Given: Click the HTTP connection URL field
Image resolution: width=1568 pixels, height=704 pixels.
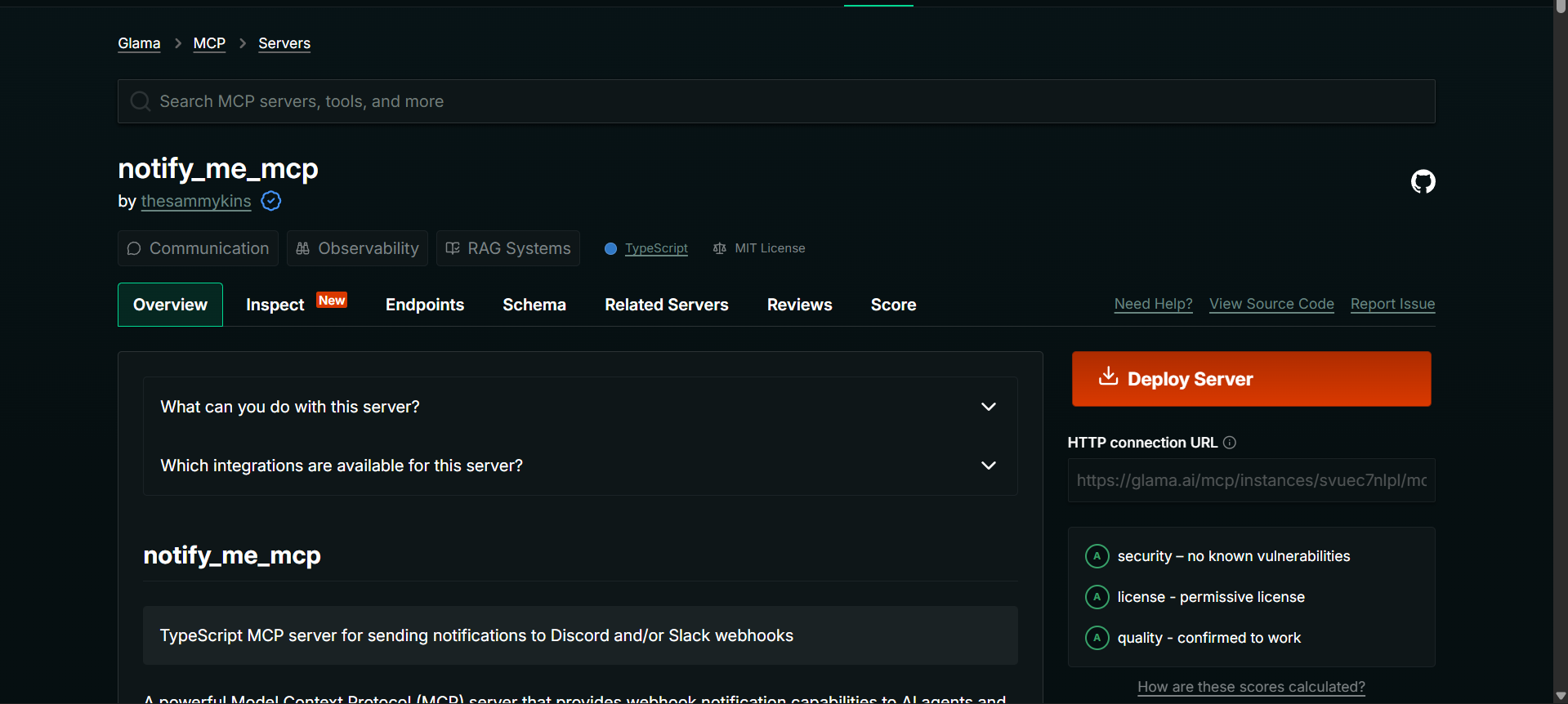Looking at the screenshot, I should click(x=1251, y=480).
